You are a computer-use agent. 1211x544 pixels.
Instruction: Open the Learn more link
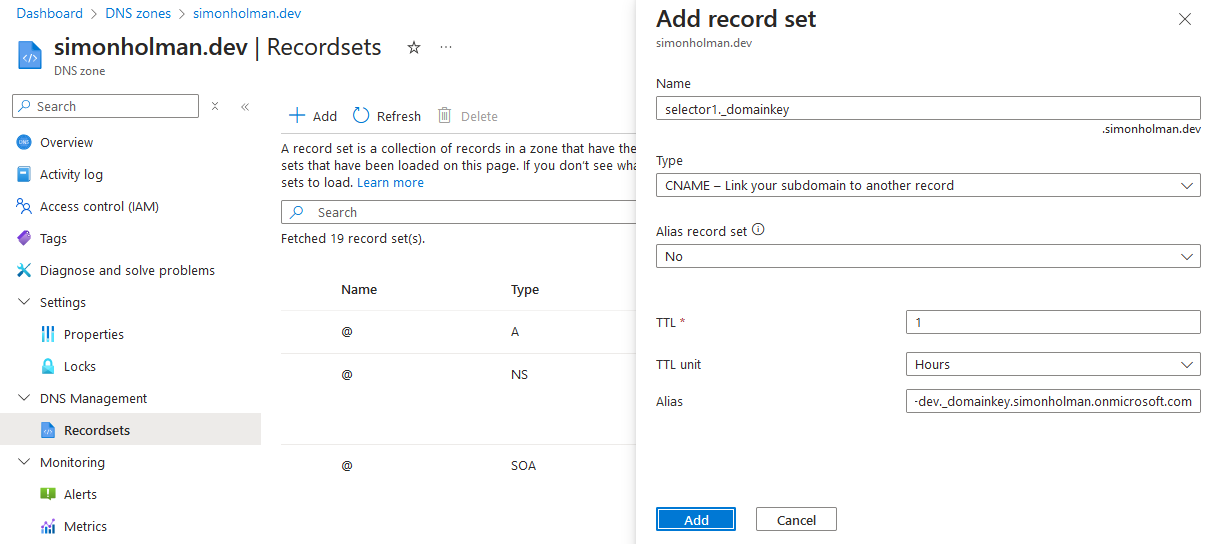[x=390, y=182]
